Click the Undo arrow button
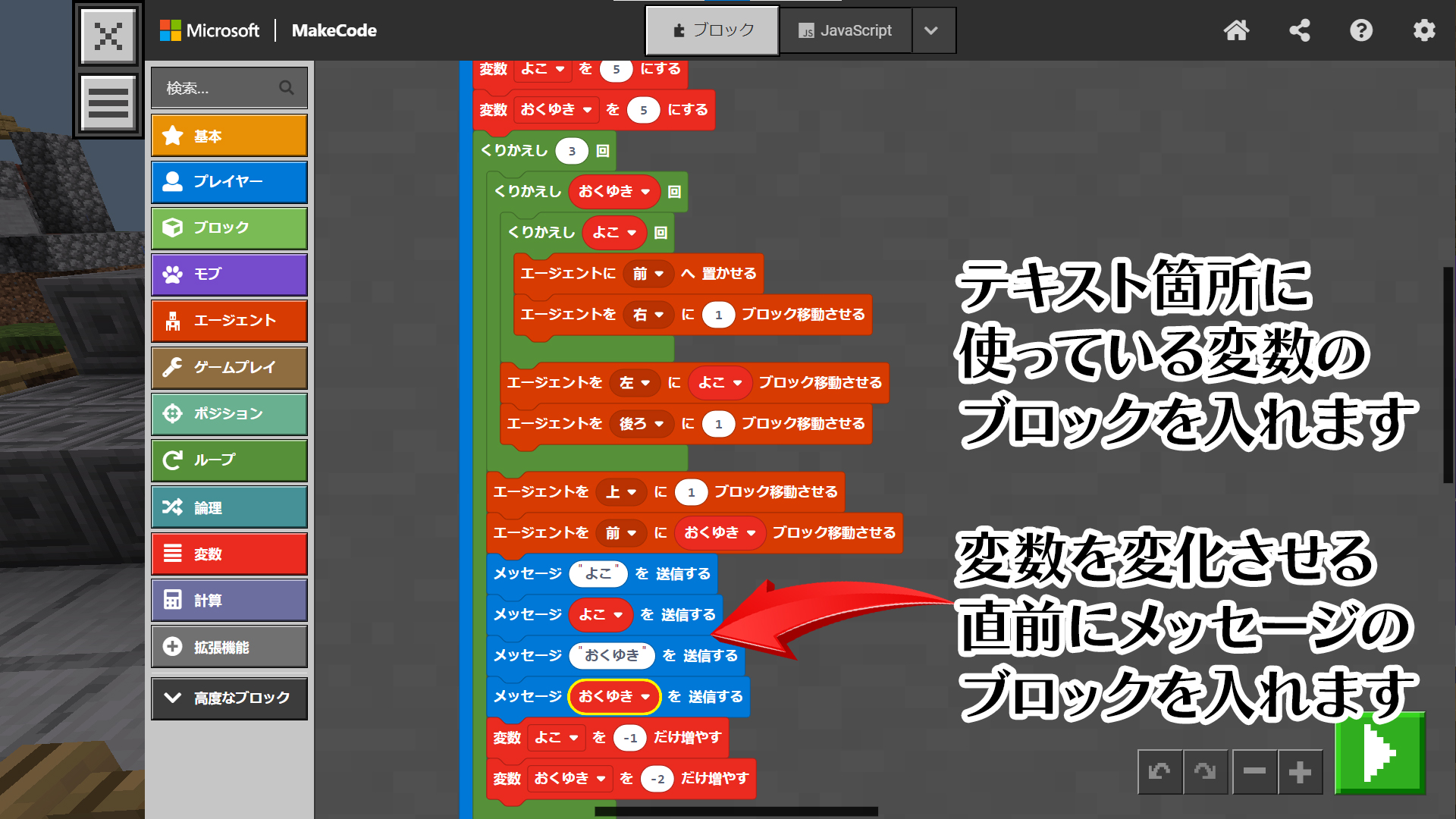 pyautogui.click(x=1159, y=772)
